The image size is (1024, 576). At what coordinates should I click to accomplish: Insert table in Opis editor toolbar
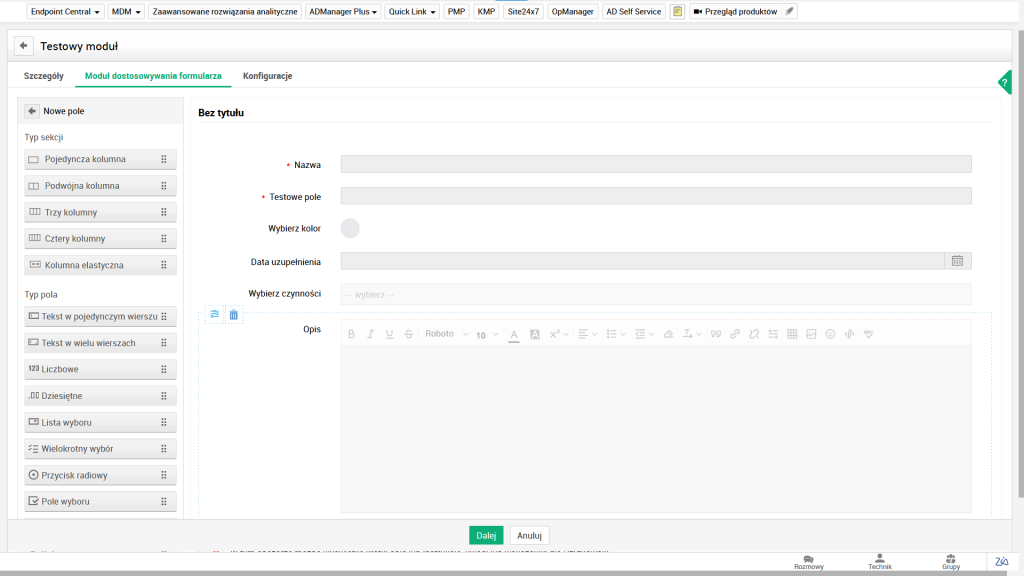click(792, 334)
